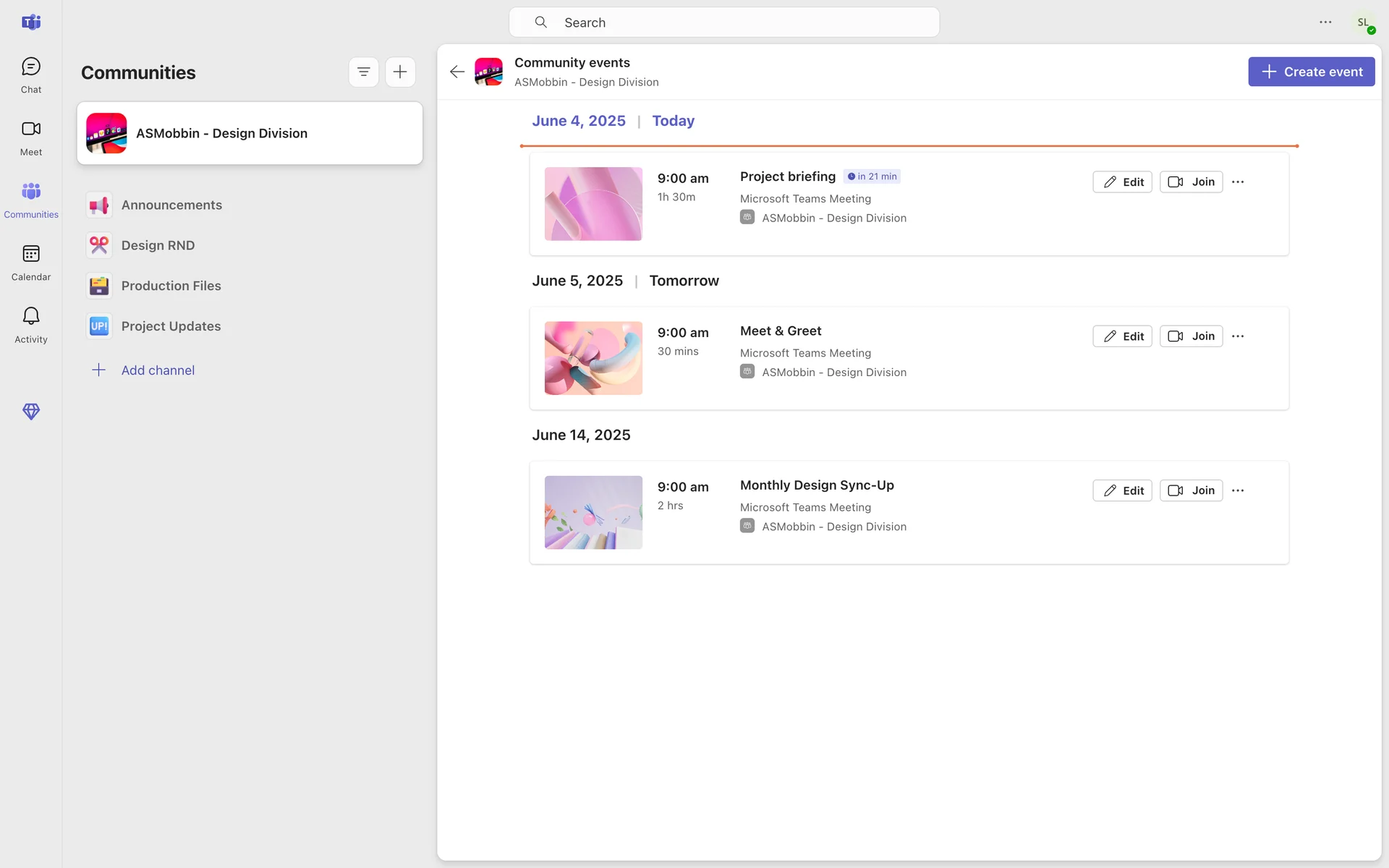Click the Premium diamond icon

30,412
